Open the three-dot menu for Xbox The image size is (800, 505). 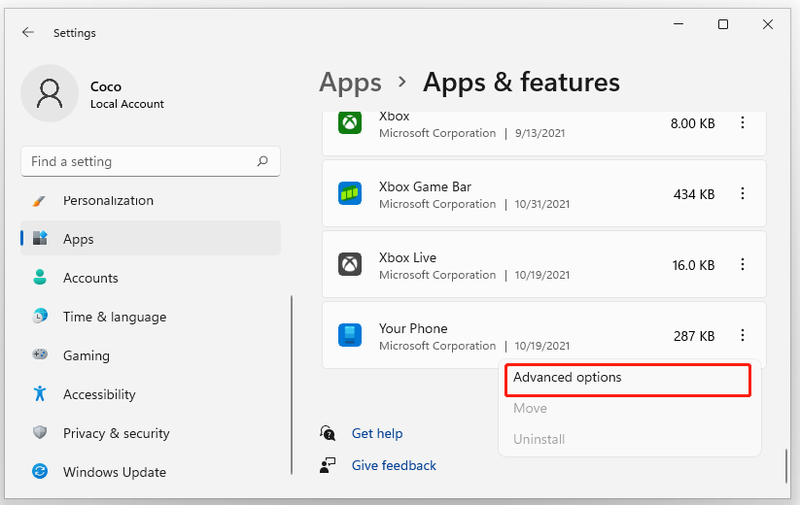[x=742, y=122]
